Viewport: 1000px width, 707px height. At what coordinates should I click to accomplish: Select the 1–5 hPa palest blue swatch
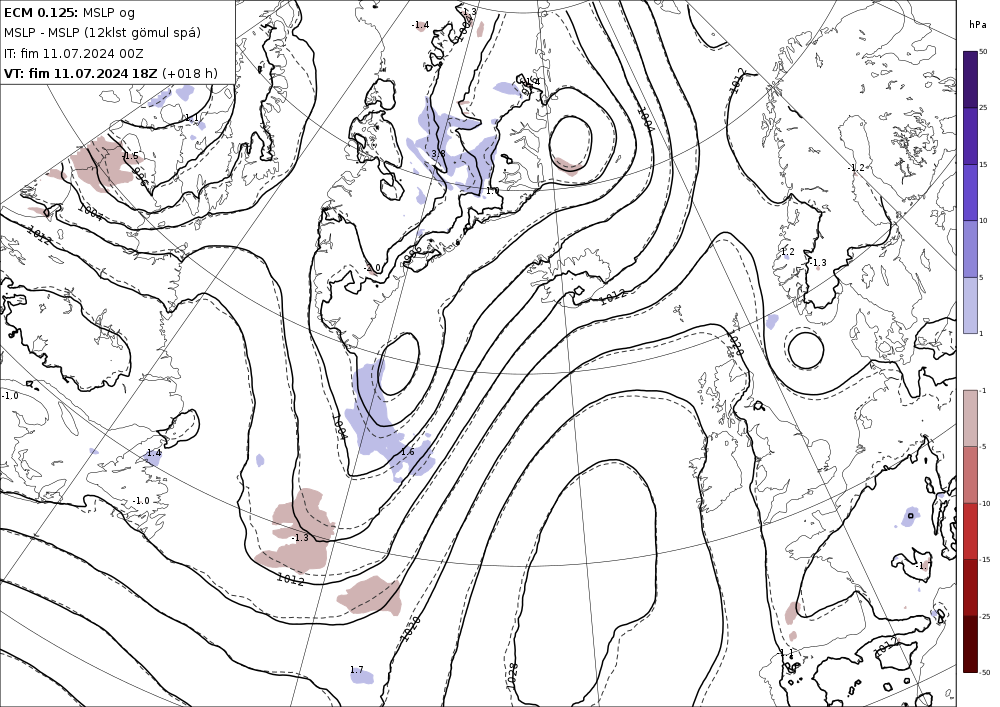click(970, 305)
